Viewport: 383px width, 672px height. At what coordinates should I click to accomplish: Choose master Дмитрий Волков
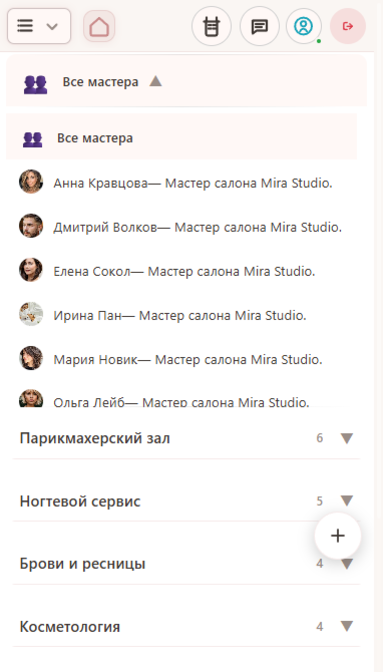(x=181, y=227)
